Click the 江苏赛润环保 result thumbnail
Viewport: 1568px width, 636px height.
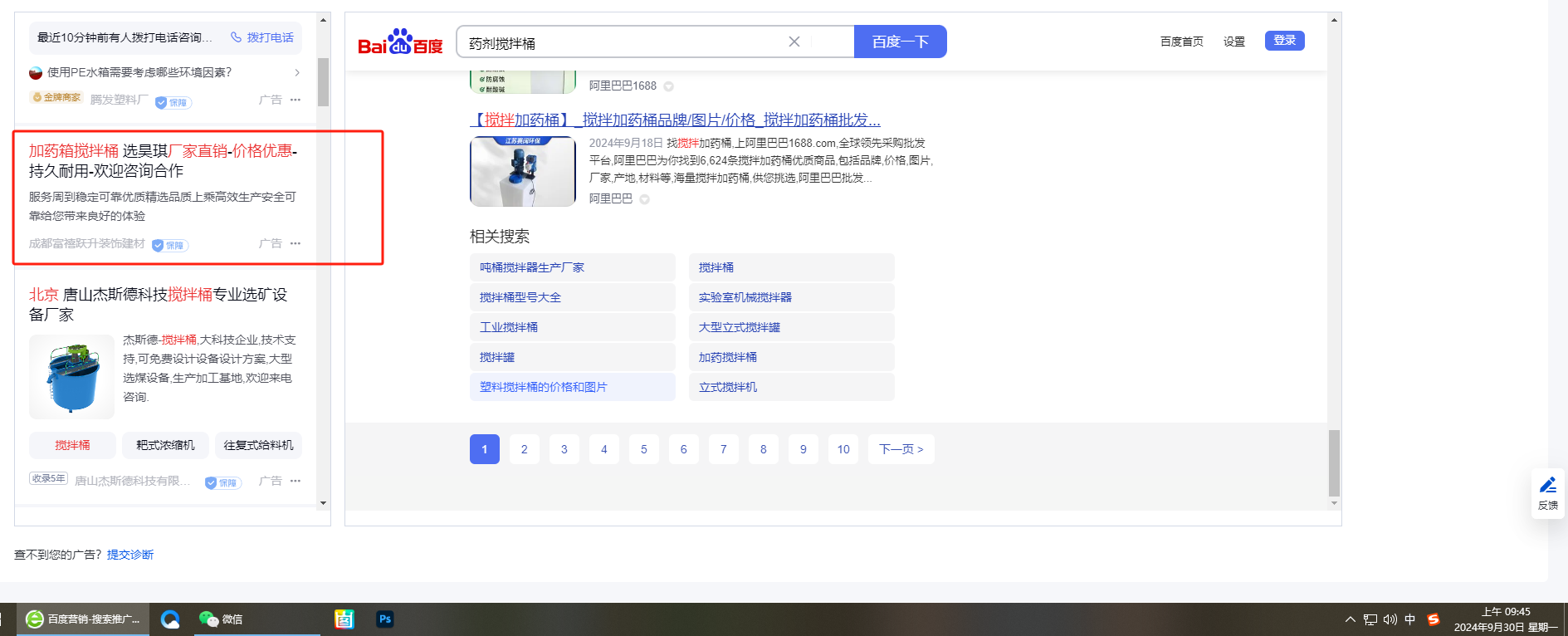tap(523, 171)
